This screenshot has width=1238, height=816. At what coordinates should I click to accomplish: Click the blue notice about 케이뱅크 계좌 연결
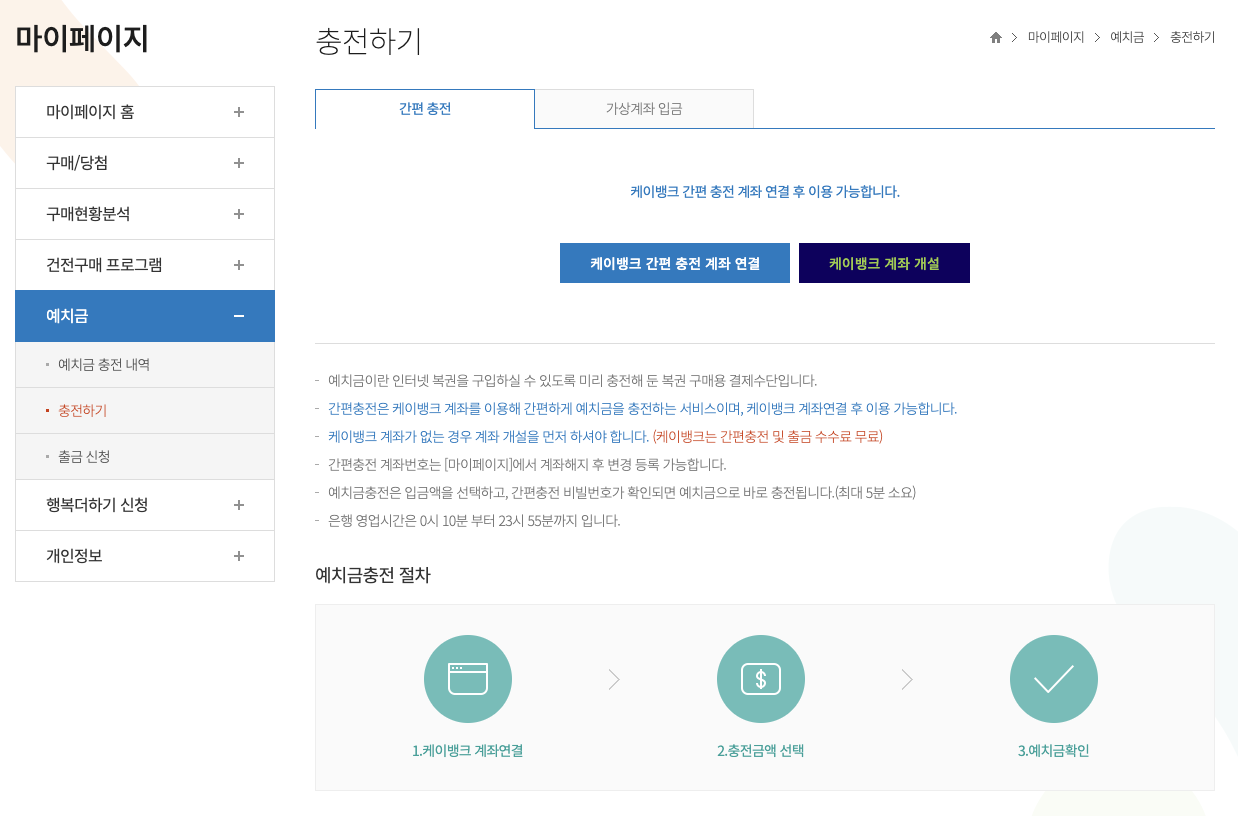tap(765, 192)
